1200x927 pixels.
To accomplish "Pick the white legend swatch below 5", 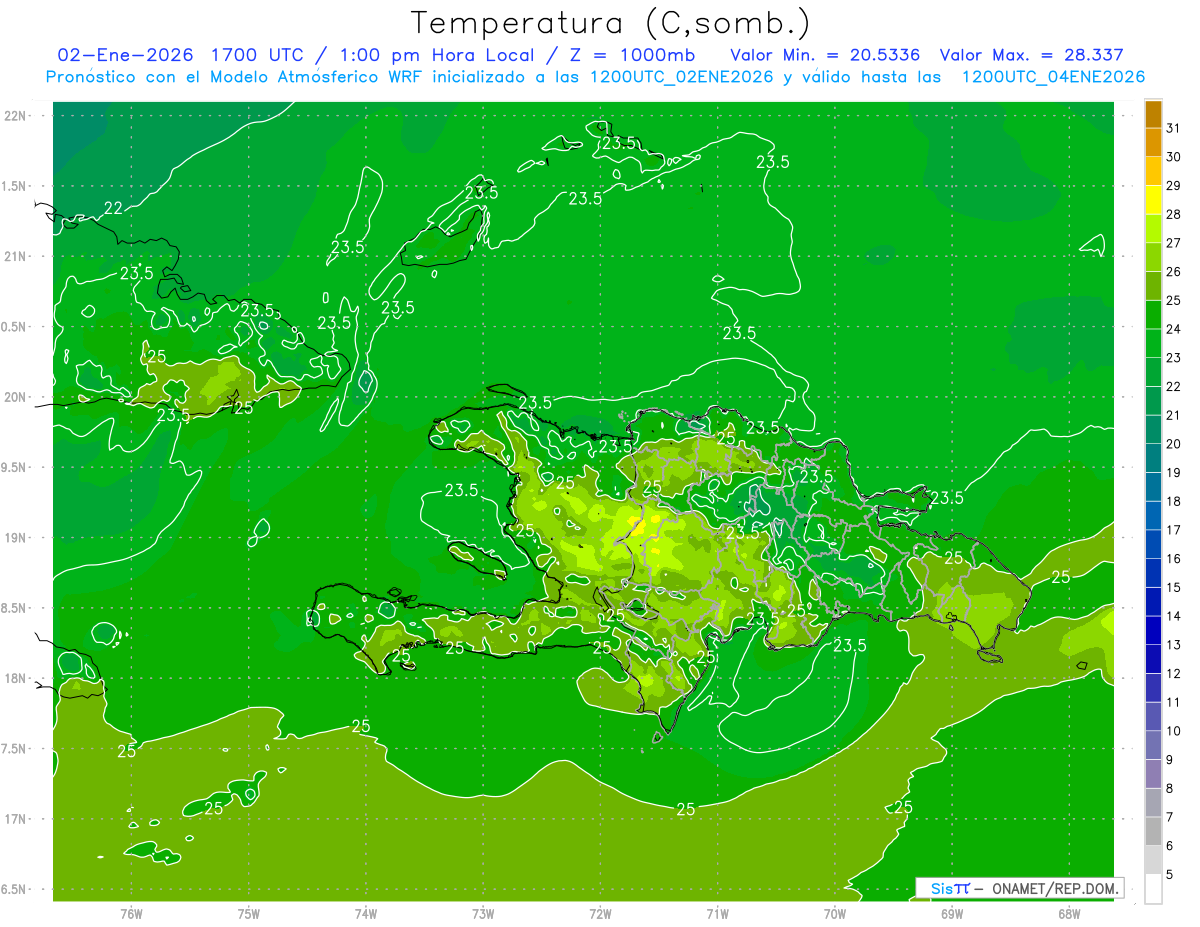I will [1153, 889].
